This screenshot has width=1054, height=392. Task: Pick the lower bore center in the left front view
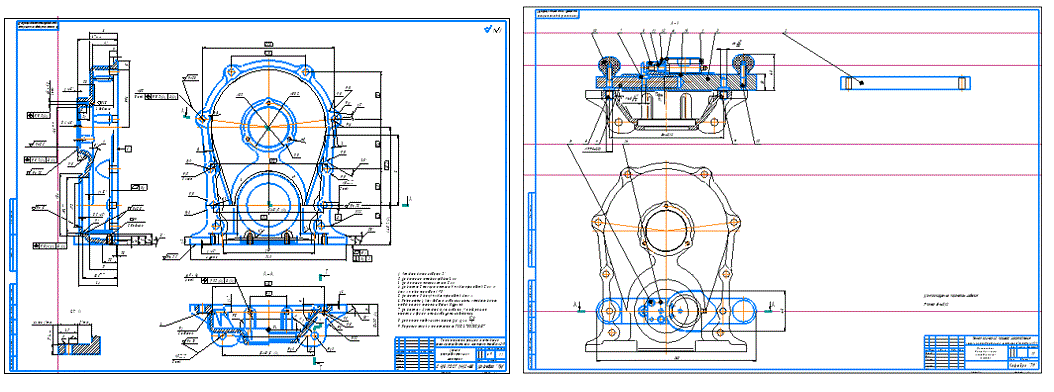[x=269, y=203]
